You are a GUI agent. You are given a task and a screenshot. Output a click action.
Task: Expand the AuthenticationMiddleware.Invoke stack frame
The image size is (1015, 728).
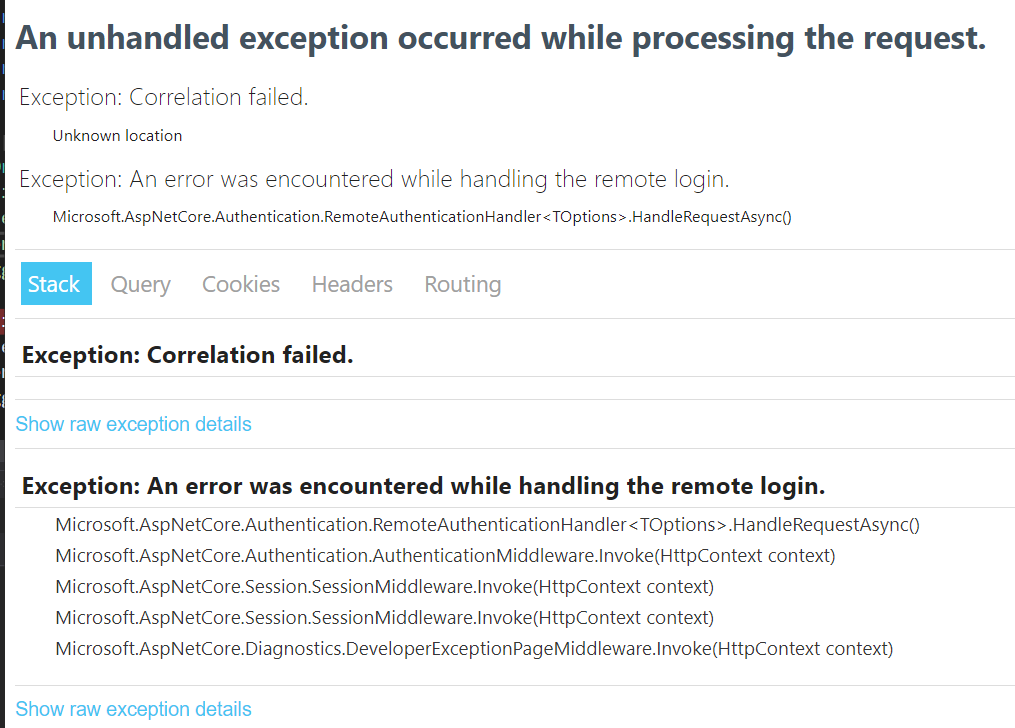(444, 555)
